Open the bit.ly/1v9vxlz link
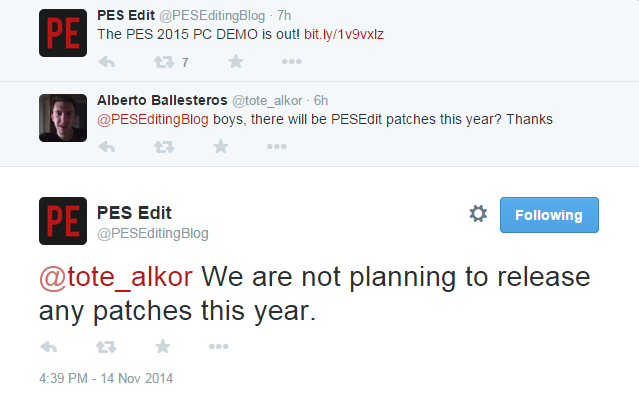The width and height of the screenshot is (639, 395). [x=344, y=34]
